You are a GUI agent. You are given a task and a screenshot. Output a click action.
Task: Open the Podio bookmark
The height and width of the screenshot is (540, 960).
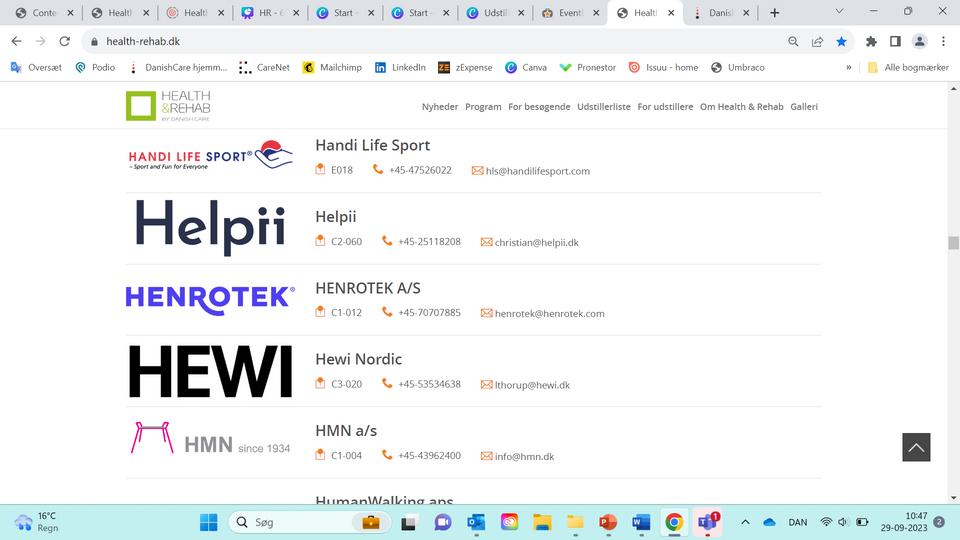pos(95,67)
